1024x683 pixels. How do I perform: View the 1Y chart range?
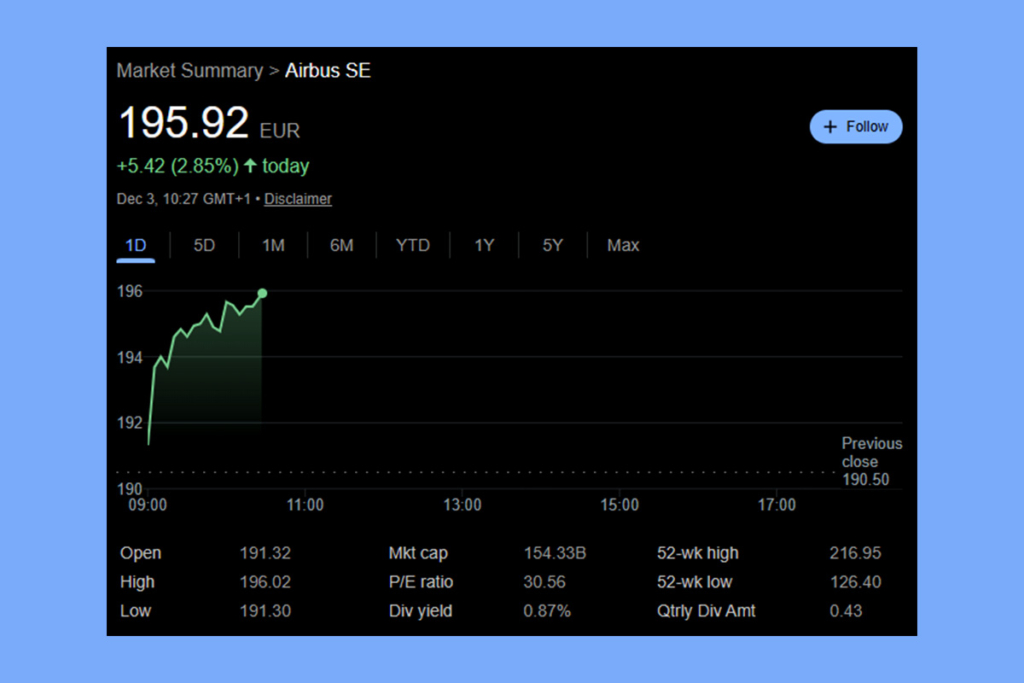[484, 245]
